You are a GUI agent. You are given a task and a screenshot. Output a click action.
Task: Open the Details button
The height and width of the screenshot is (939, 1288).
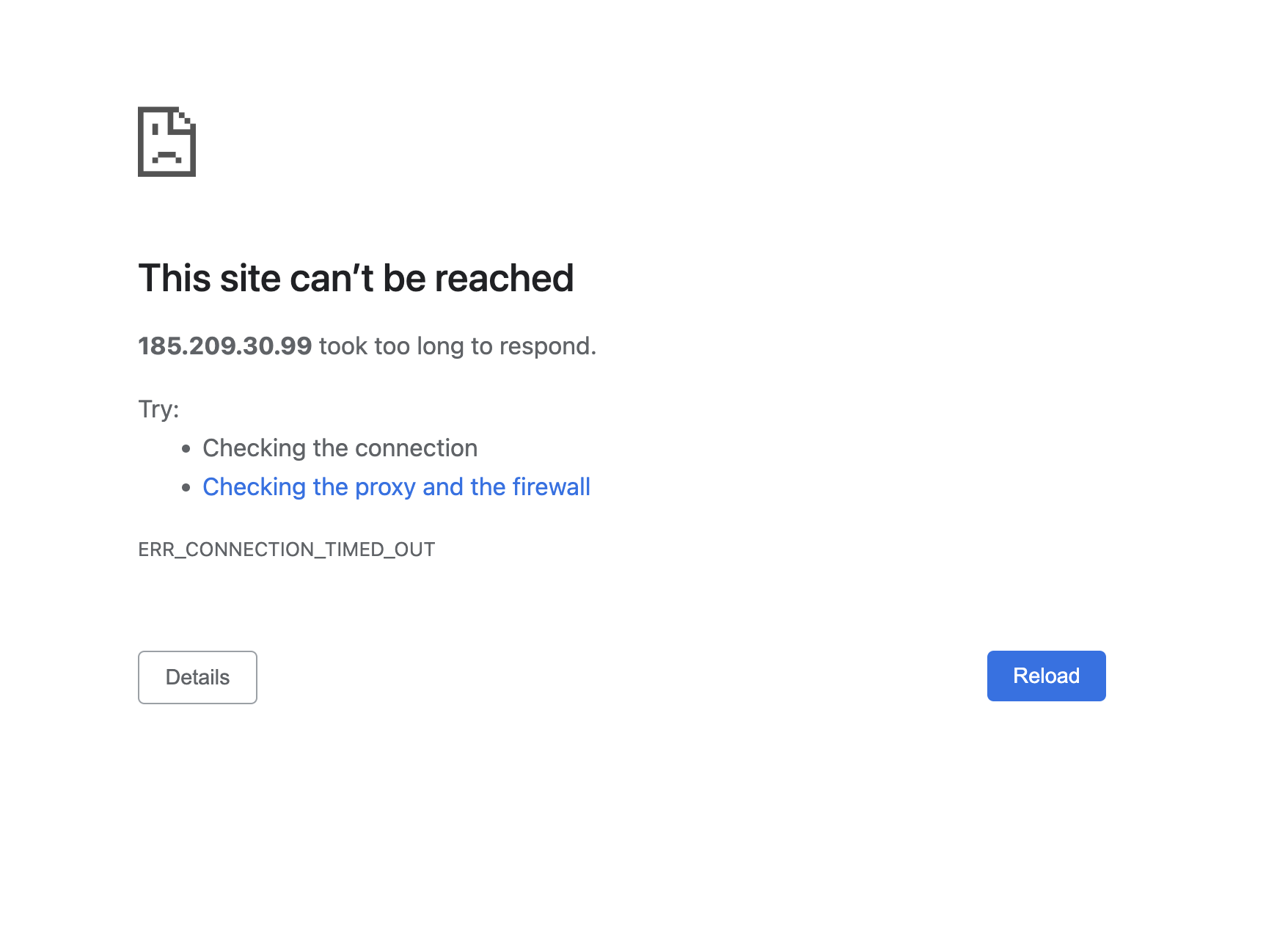coord(197,677)
